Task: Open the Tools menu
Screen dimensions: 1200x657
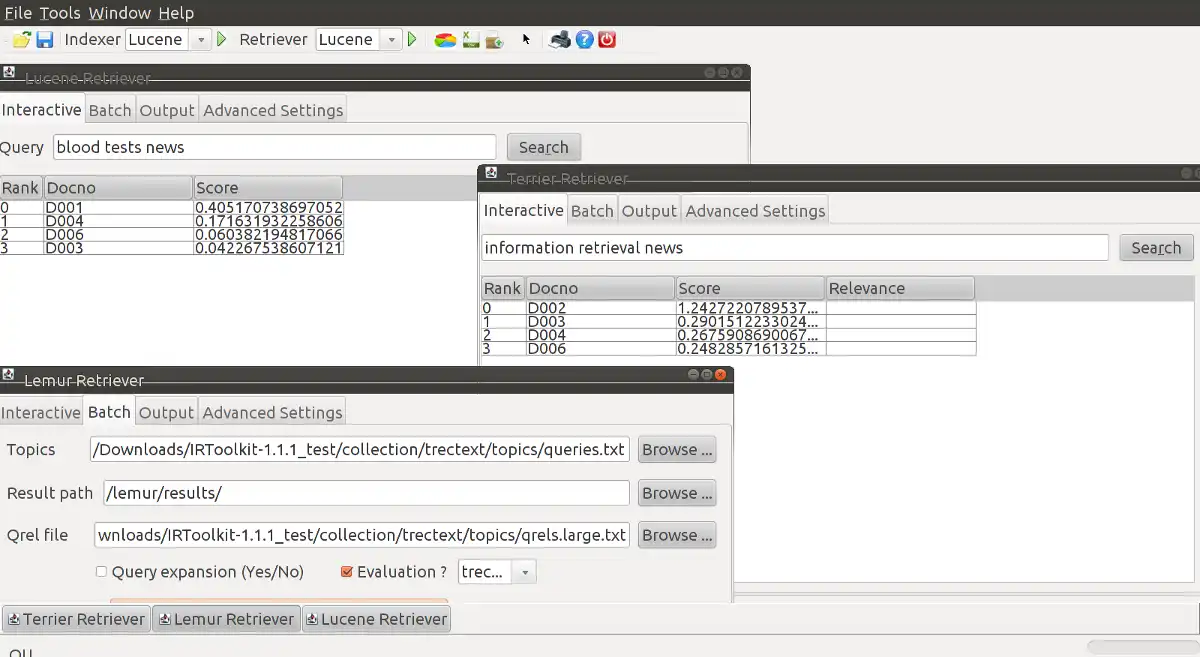Action: pyautogui.click(x=60, y=13)
